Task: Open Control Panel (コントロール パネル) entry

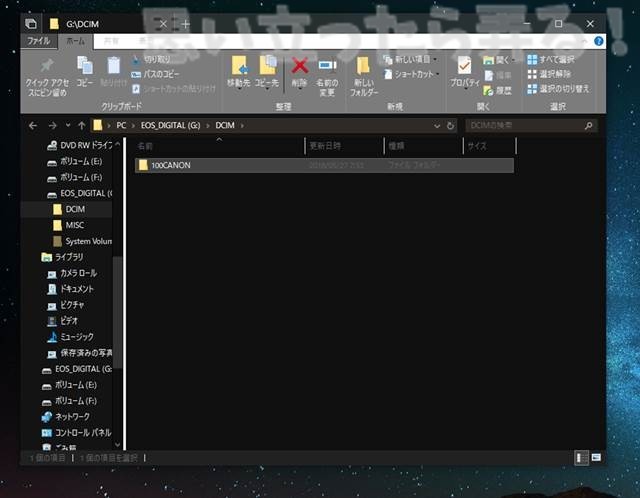Action: click(x=76, y=433)
